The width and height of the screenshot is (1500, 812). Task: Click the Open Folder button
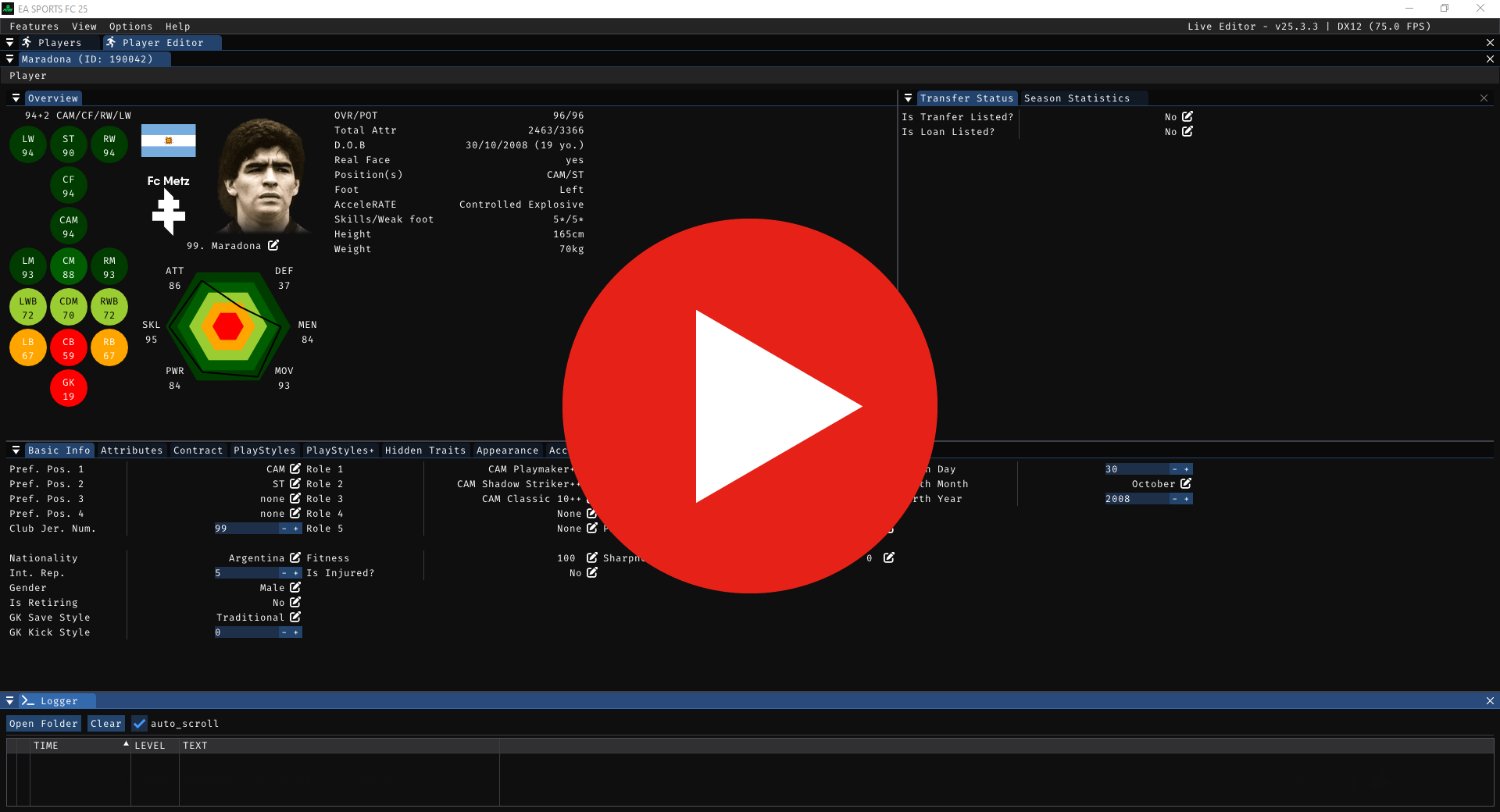click(44, 723)
